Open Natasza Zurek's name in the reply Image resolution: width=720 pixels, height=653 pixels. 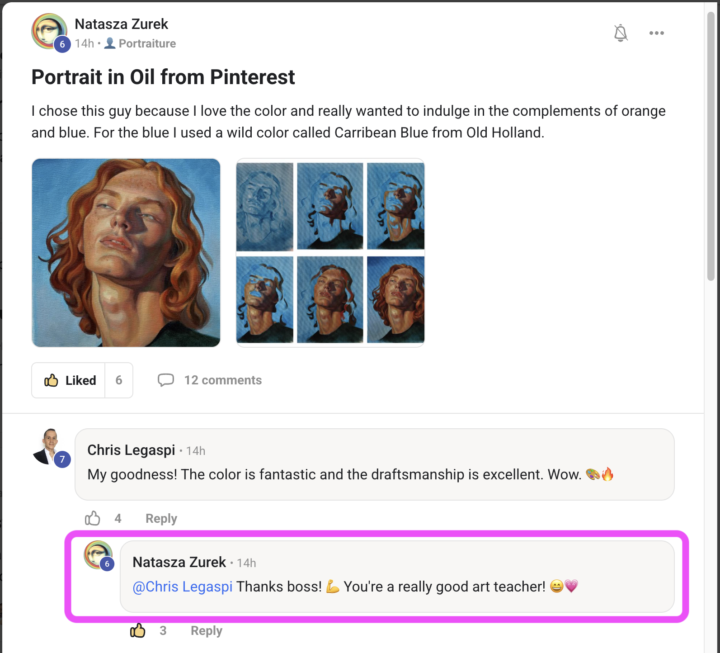[x=179, y=562]
